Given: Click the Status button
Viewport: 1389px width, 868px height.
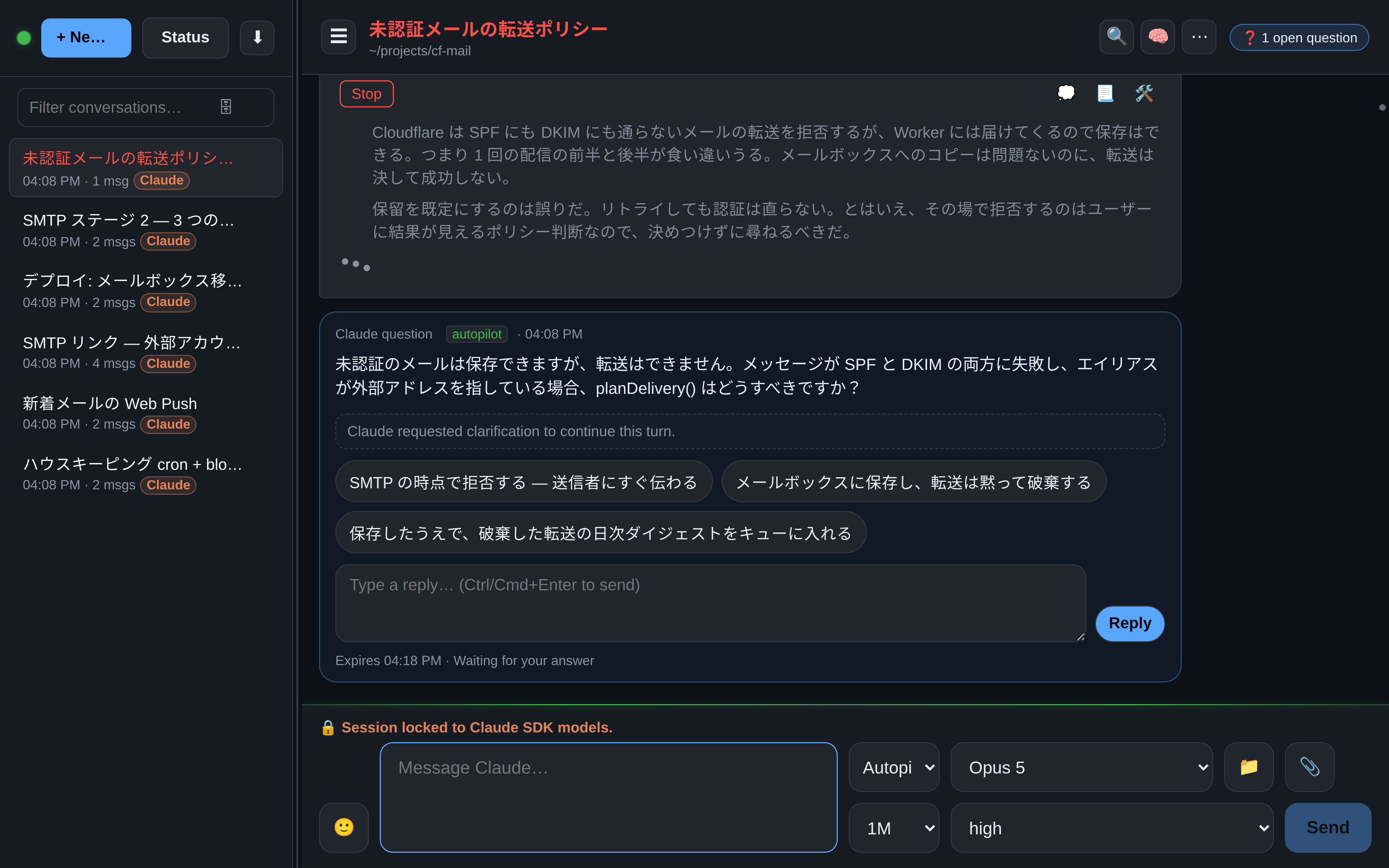Looking at the screenshot, I should pos(185,38).
